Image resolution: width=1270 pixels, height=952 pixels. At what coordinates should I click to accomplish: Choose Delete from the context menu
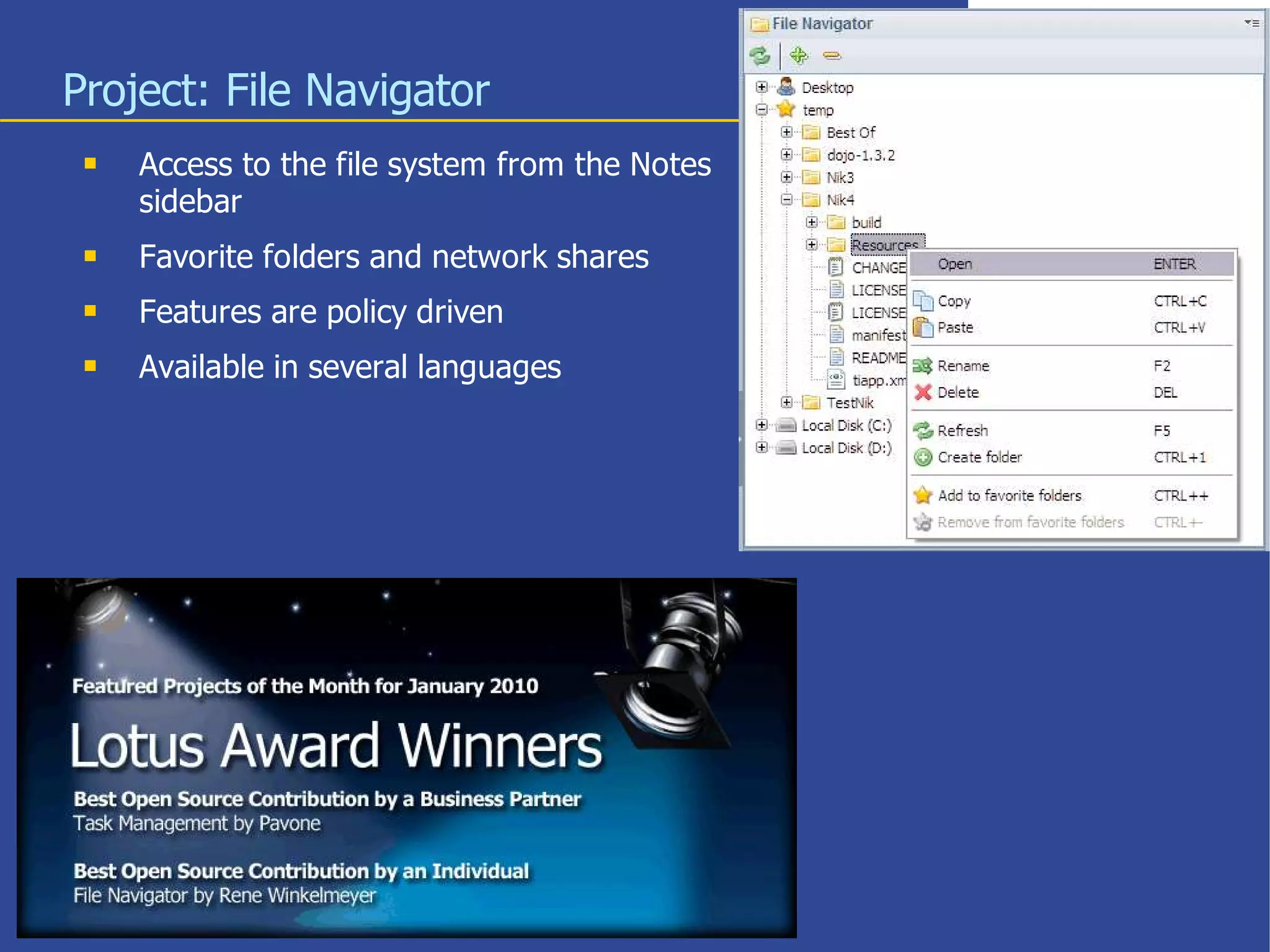click(x=1072, y=393)
